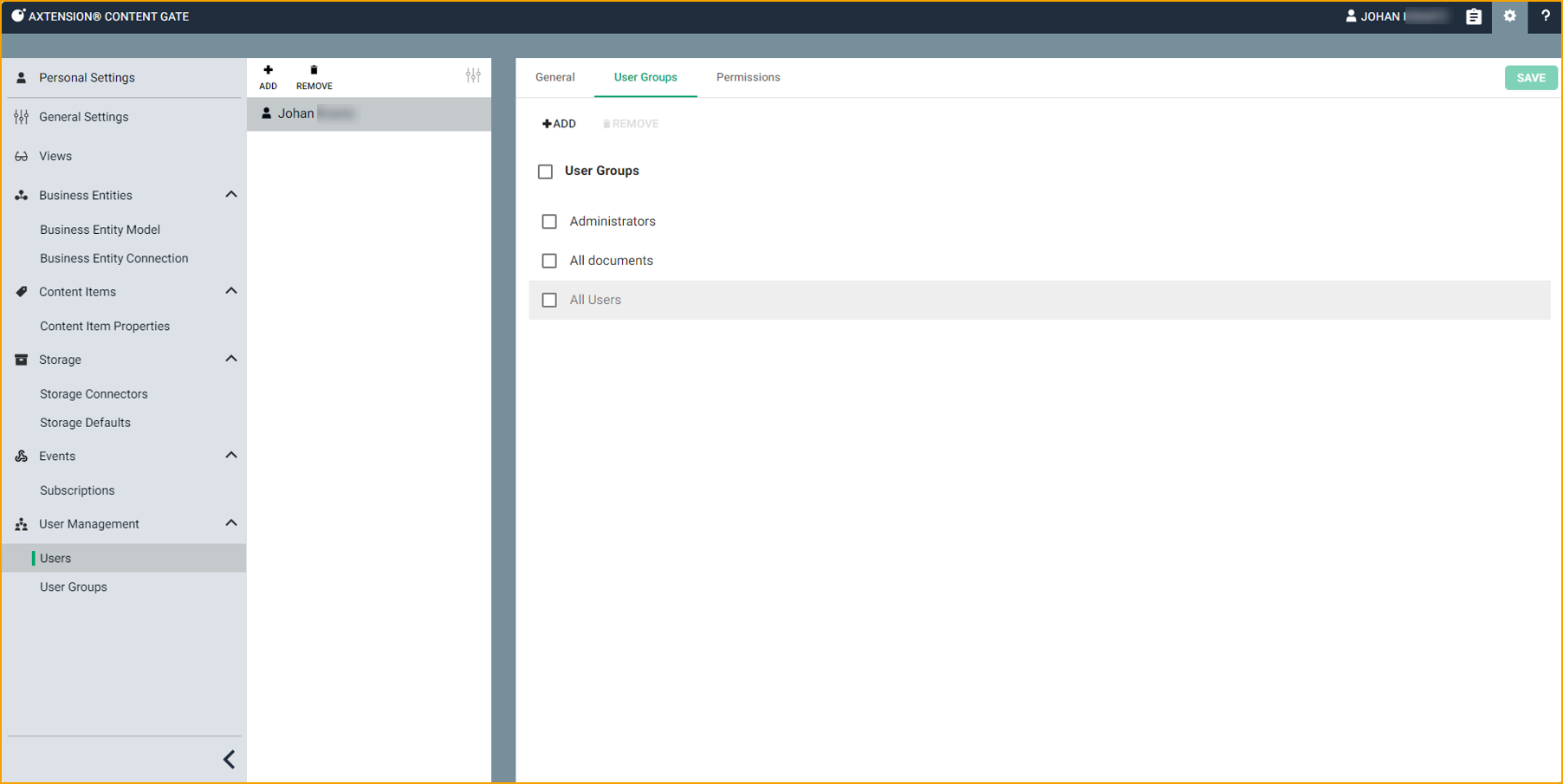1563x784 pixels.
Task: Click the User Management icon
Action: coord(22,524)
